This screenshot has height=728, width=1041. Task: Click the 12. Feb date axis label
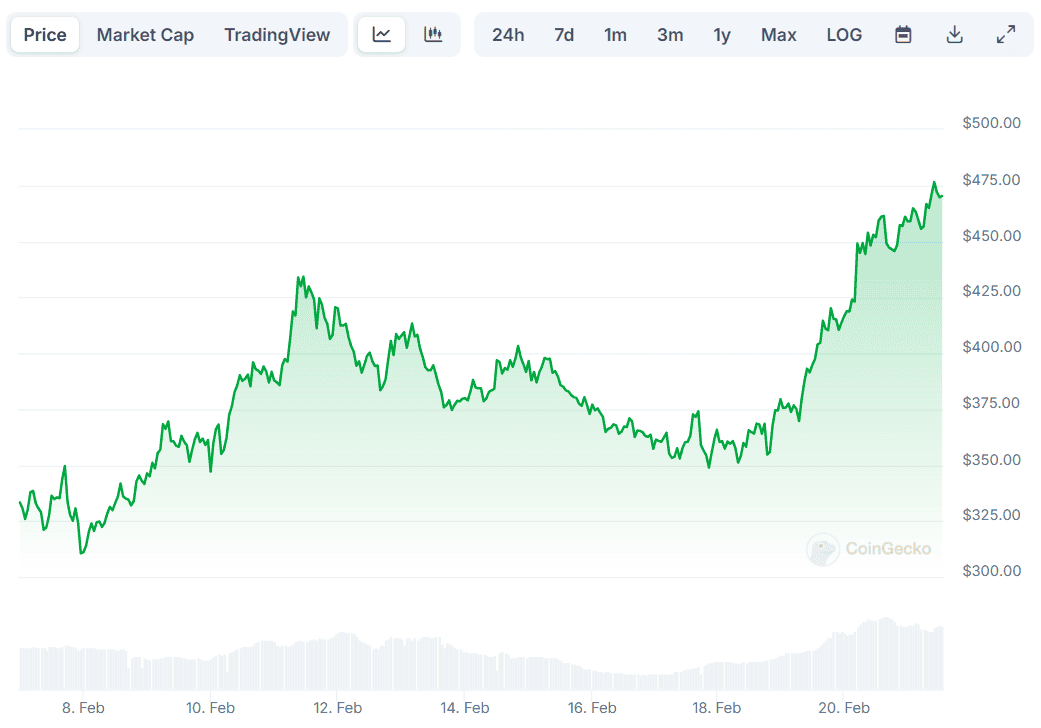pyautogui.click(x=337, y=708)
